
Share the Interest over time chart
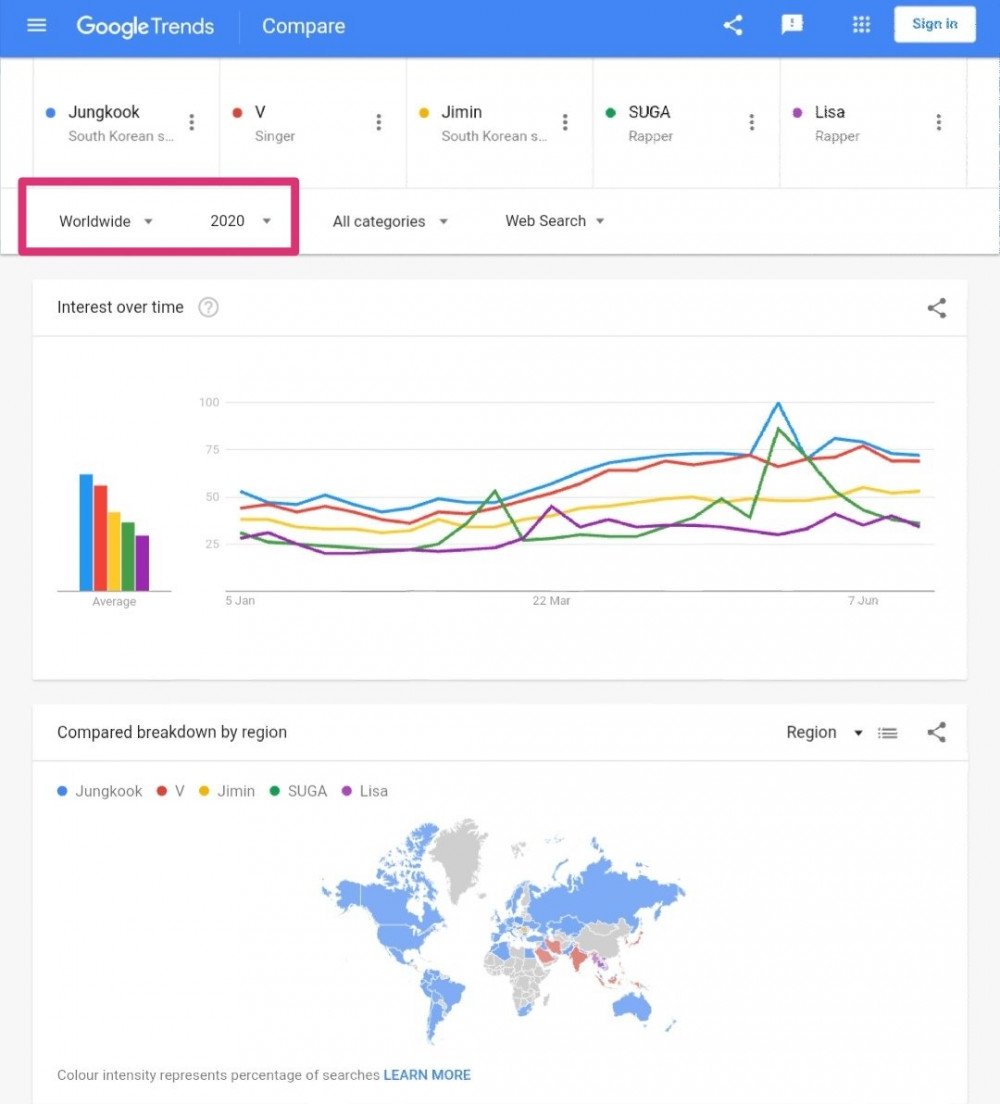pos(936,308)
